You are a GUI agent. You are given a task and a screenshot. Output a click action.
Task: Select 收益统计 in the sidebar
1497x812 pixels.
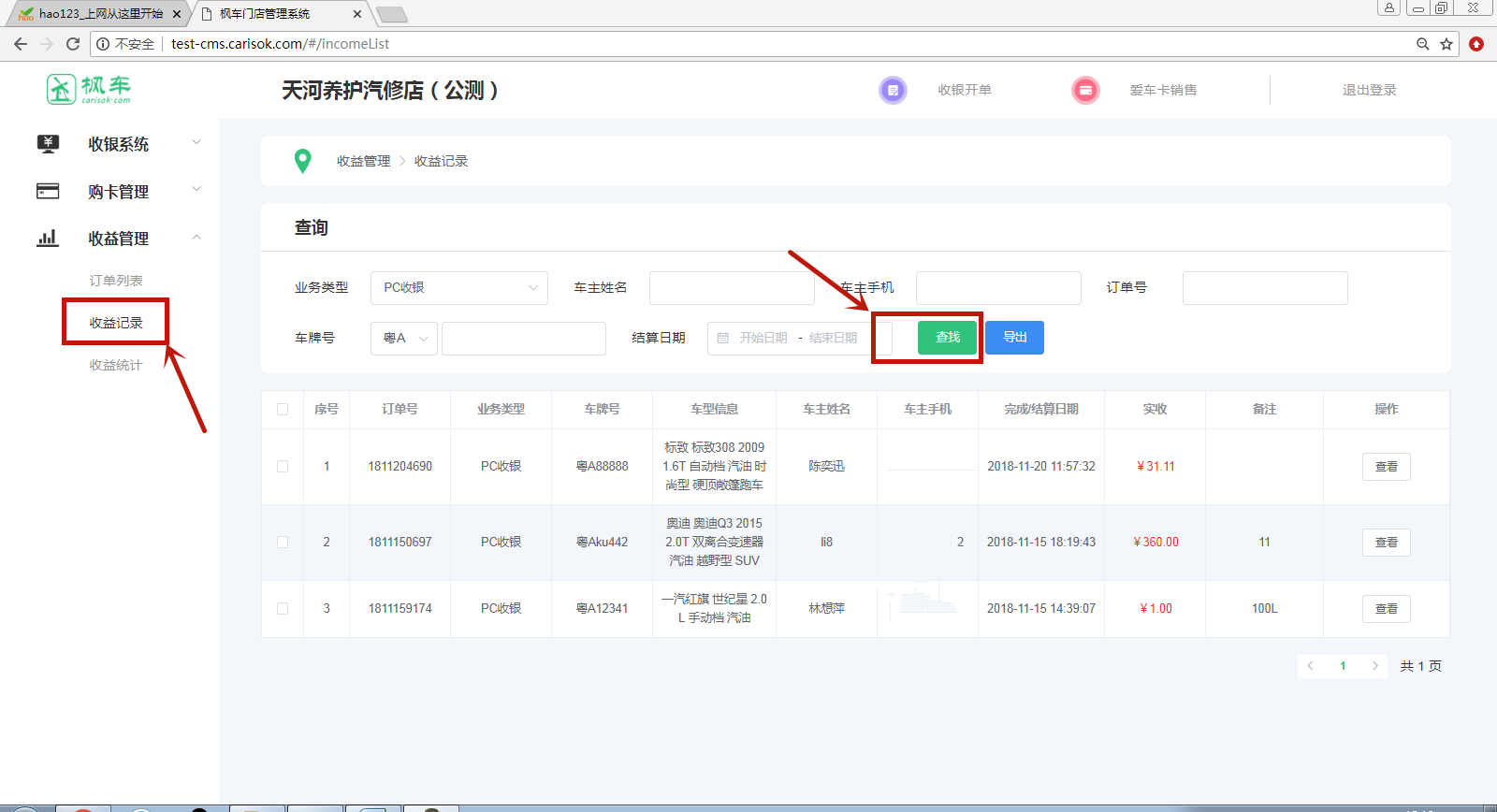[116, 365]
